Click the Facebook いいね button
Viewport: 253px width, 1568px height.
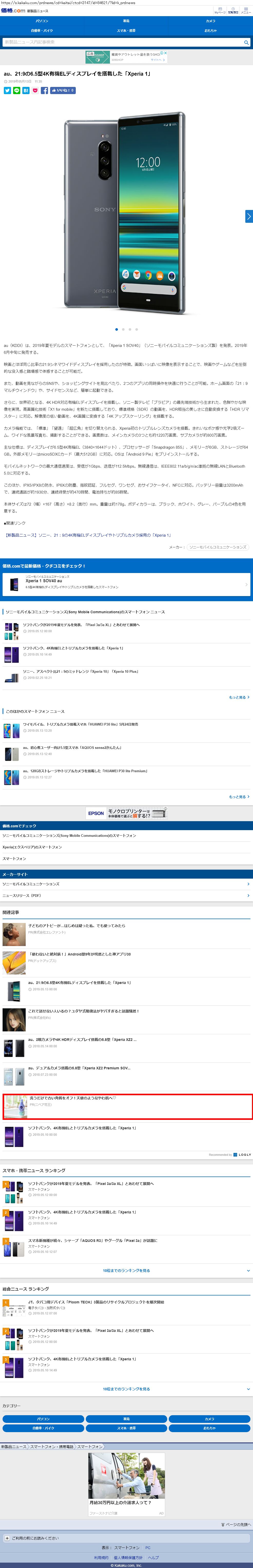click(63, 90)
